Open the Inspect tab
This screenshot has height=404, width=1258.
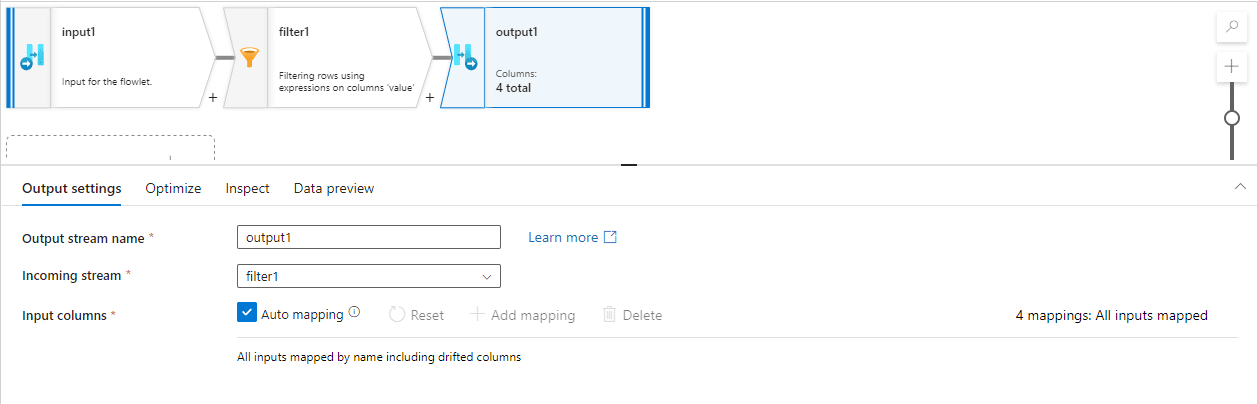[247, 188]
